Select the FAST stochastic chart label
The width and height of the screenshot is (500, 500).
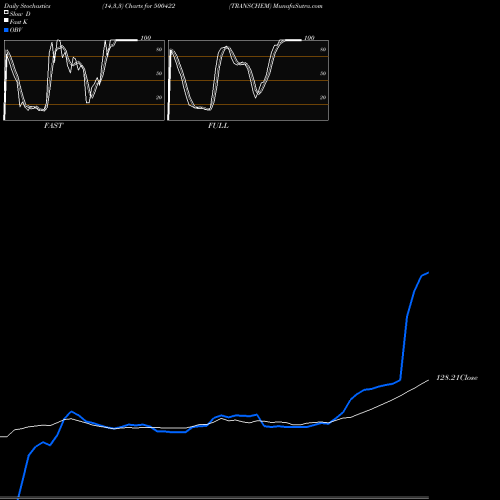(53, 126)
